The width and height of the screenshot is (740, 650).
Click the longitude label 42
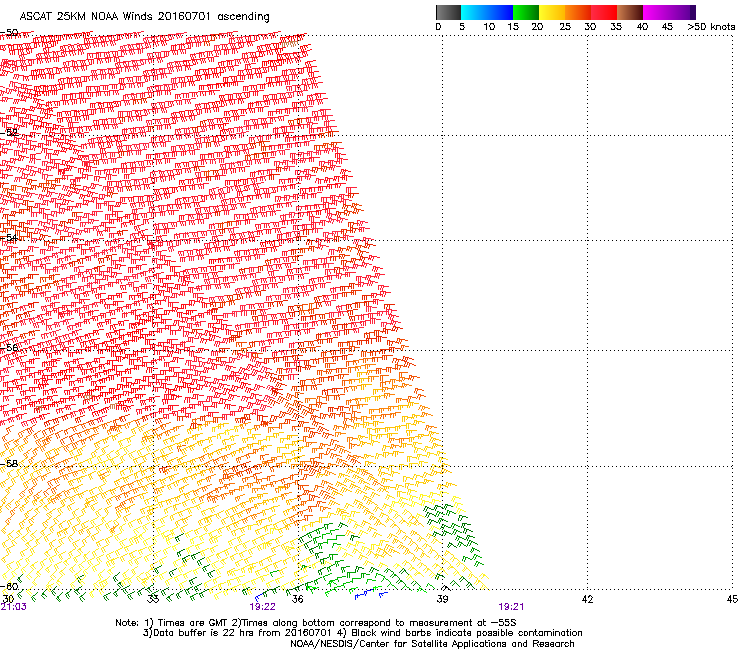tap(587, 599)
